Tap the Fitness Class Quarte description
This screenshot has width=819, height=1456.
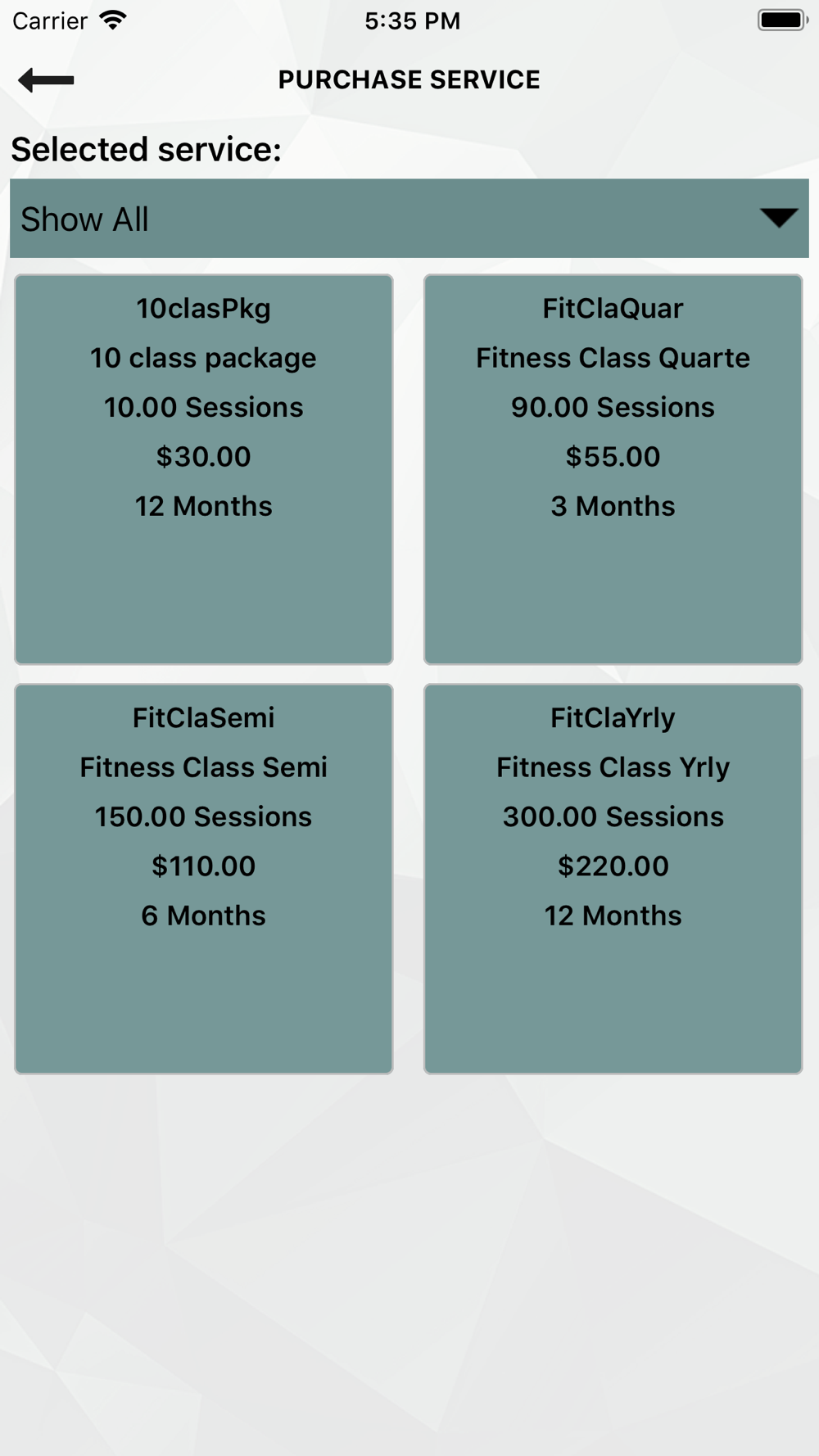coord(613,358)
